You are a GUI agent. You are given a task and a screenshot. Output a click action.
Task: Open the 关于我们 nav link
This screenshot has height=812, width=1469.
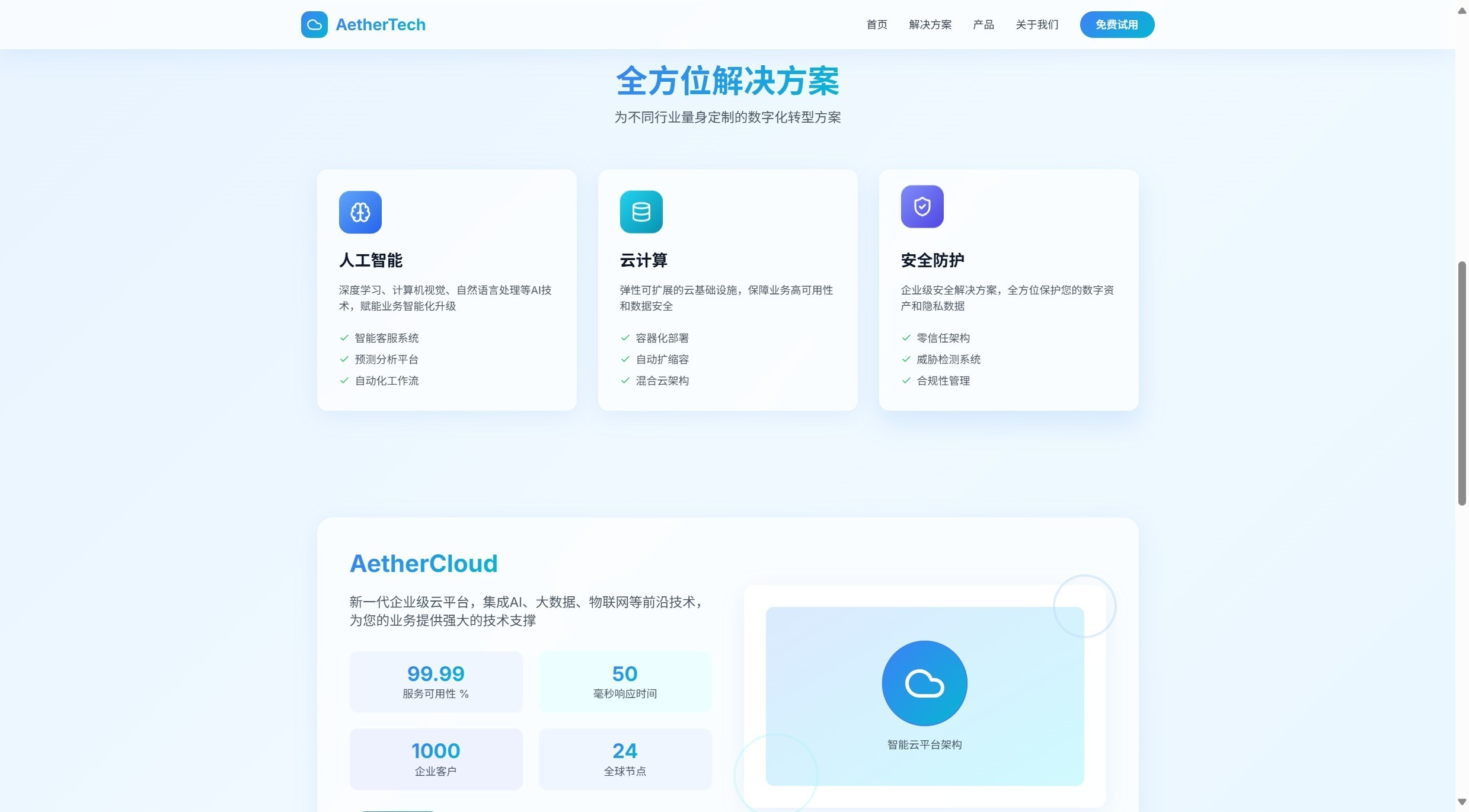tap(1037, 24)
